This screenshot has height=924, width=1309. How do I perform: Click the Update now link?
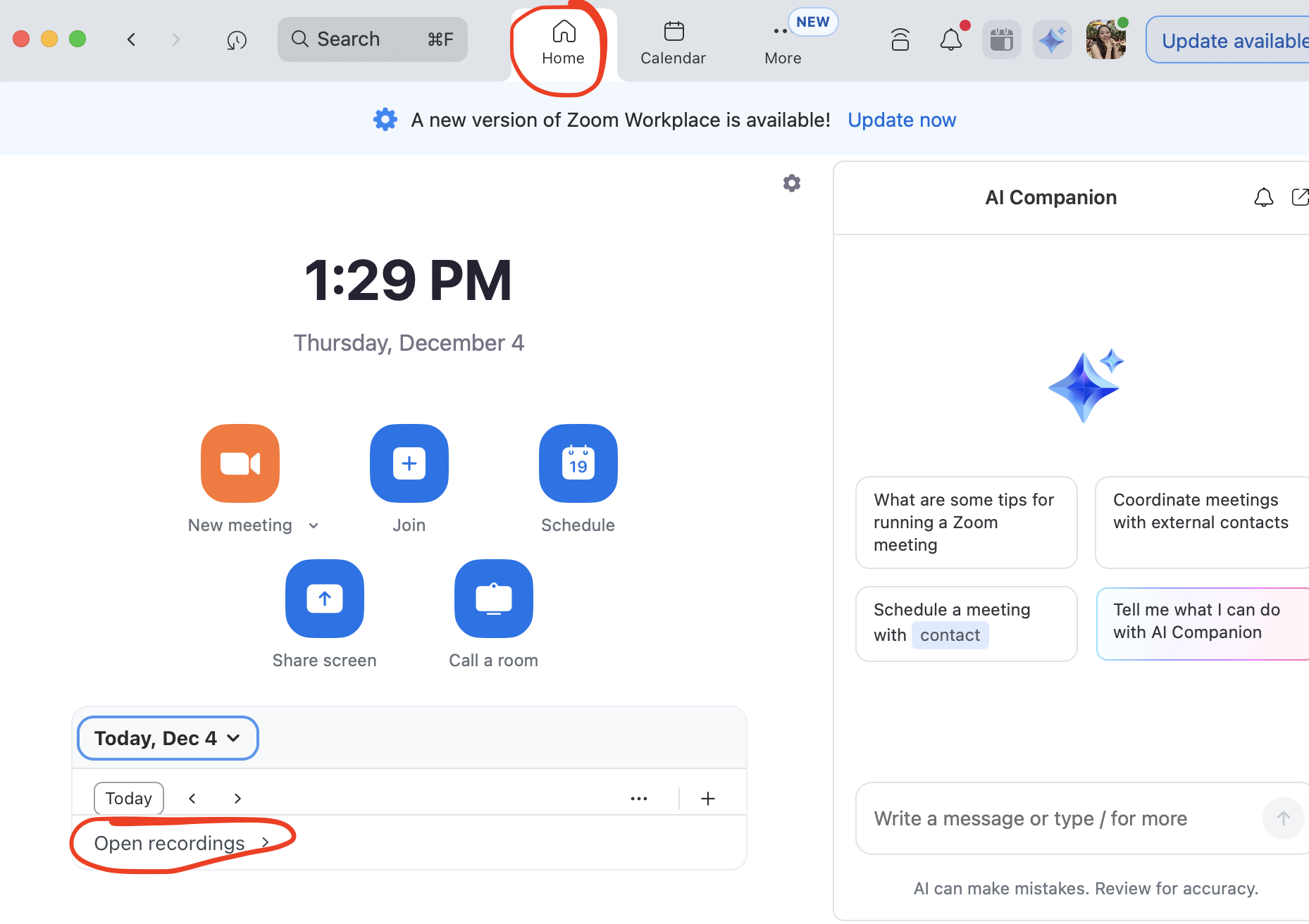point(902,120)
